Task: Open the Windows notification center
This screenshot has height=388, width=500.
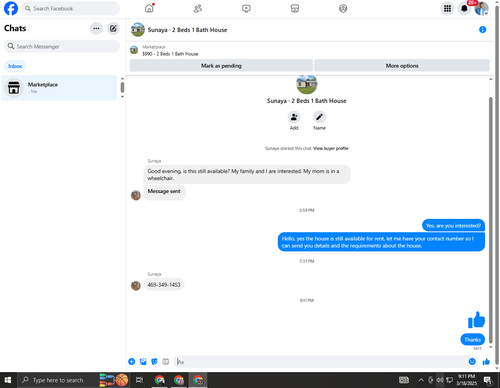Action: click(488, 380)
